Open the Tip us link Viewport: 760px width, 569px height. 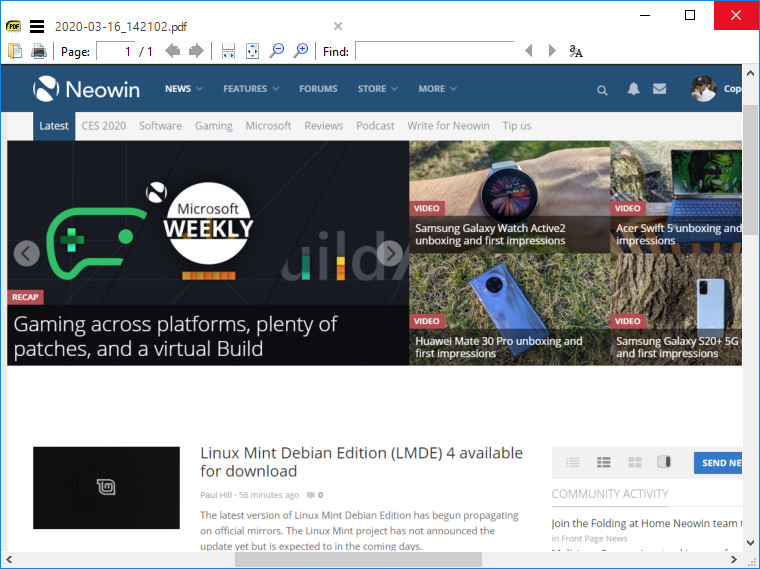point(517,126)
